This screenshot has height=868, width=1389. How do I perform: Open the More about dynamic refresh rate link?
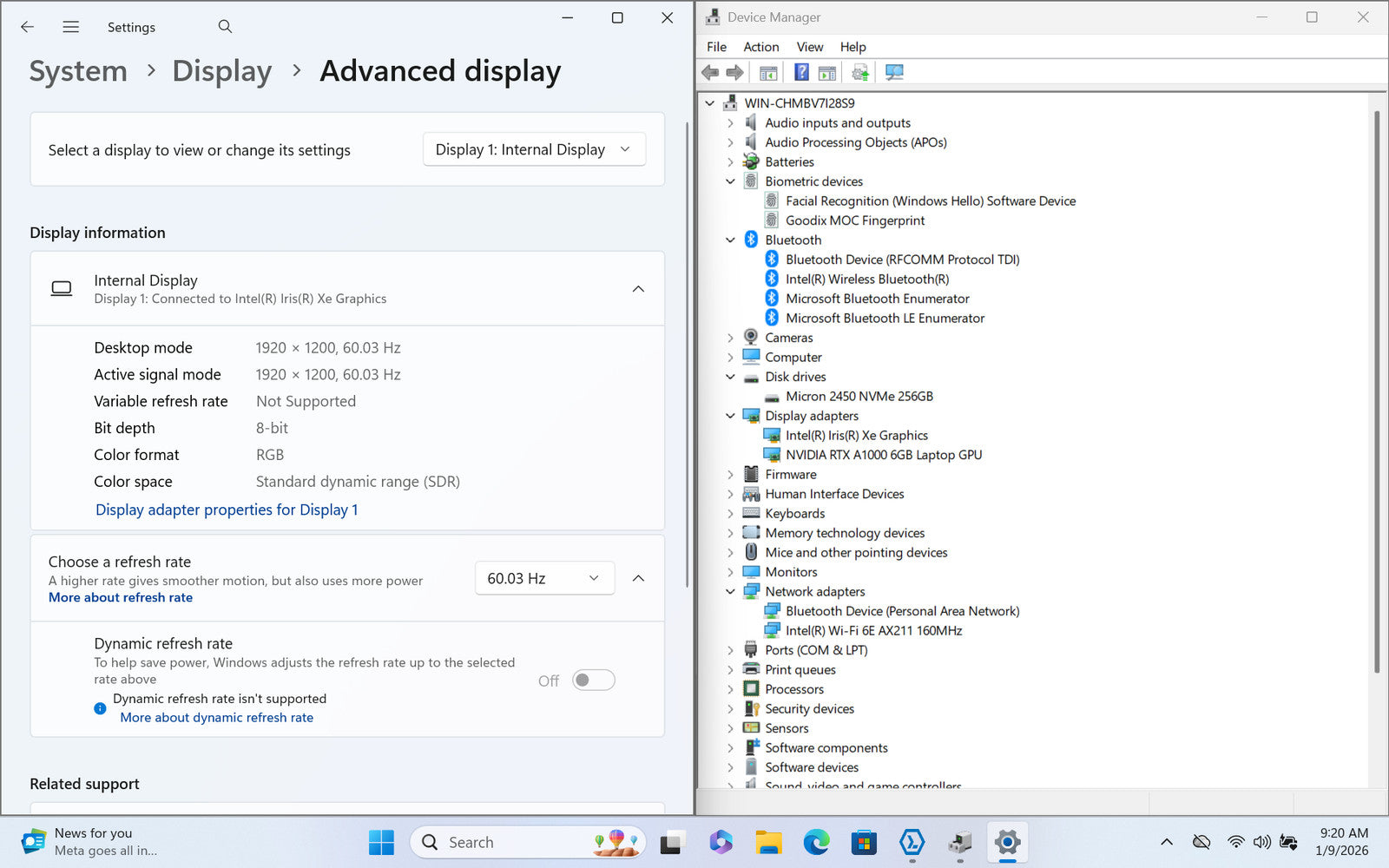click(216, 718)
